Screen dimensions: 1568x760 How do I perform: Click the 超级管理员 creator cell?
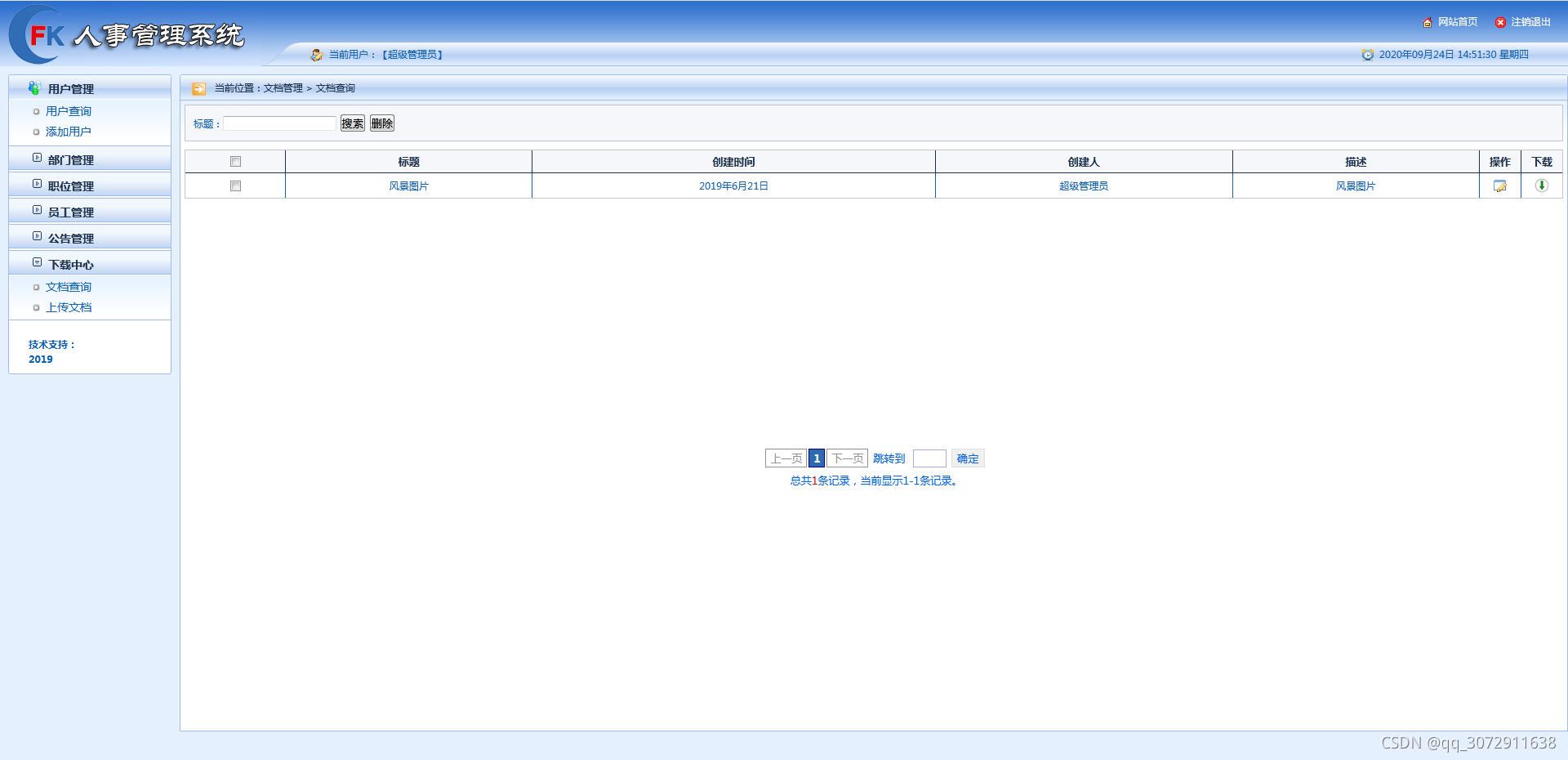pyautogui.click(x=1084, y=186)
